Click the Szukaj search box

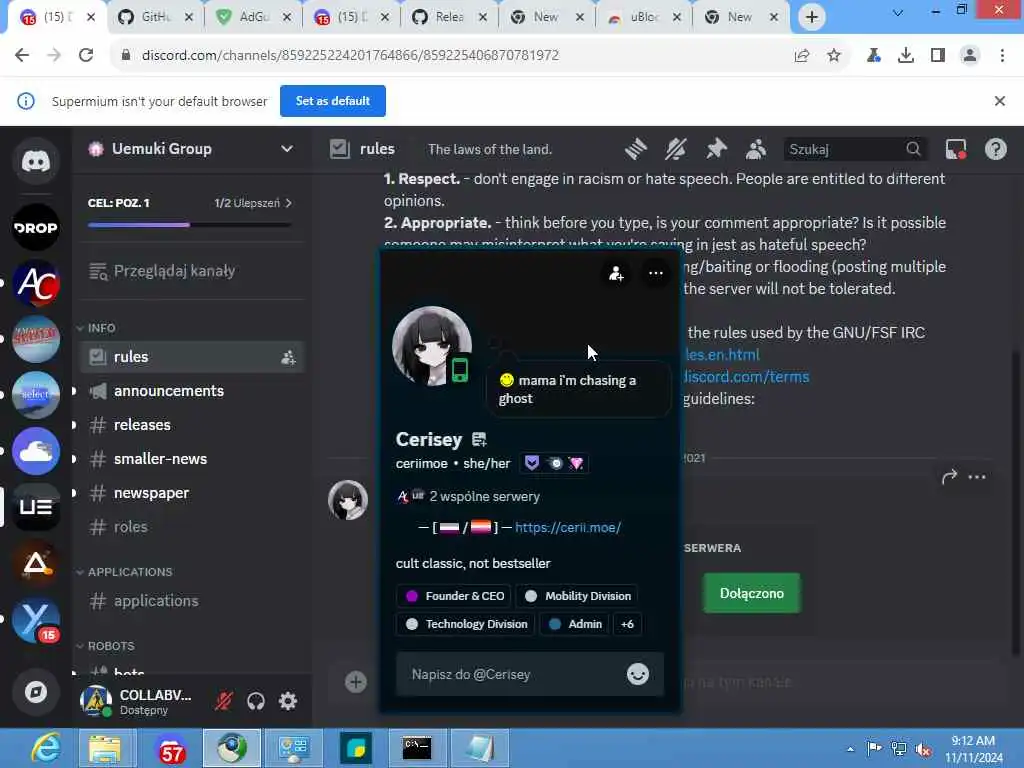point(855,150)
